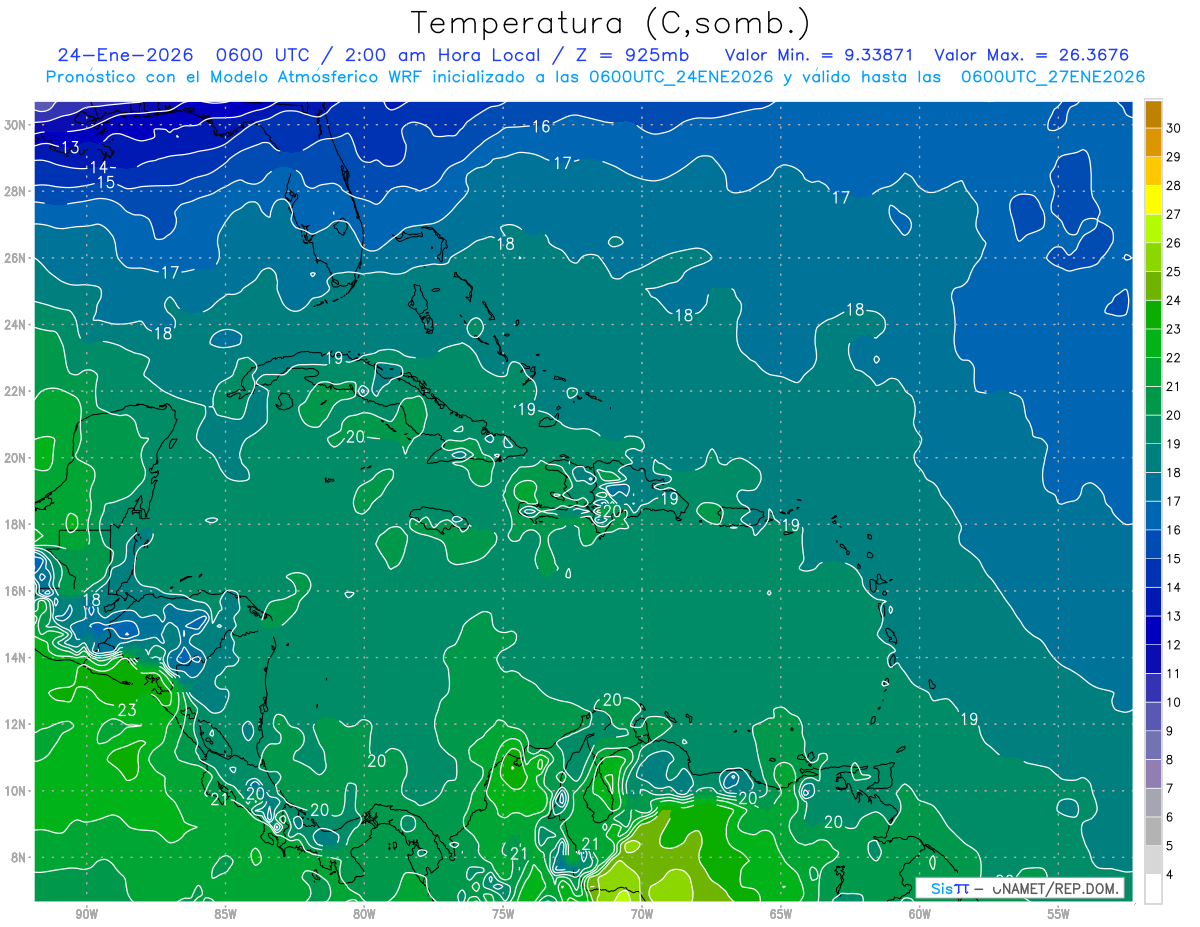Click the 22N latitude axis label
Viewport: 1200px width, 927px height.
pos(16,391)
